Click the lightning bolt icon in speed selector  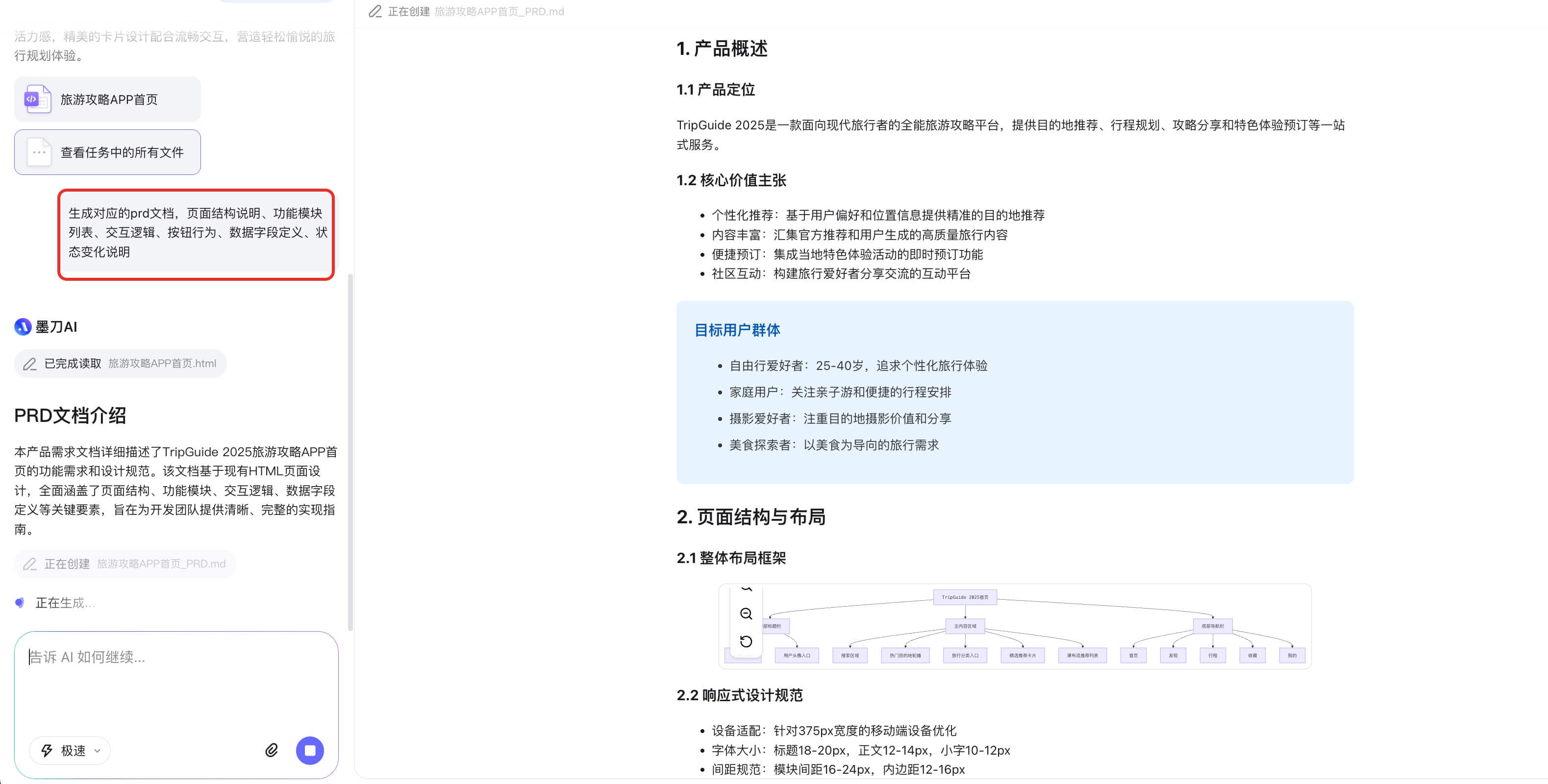46,750
